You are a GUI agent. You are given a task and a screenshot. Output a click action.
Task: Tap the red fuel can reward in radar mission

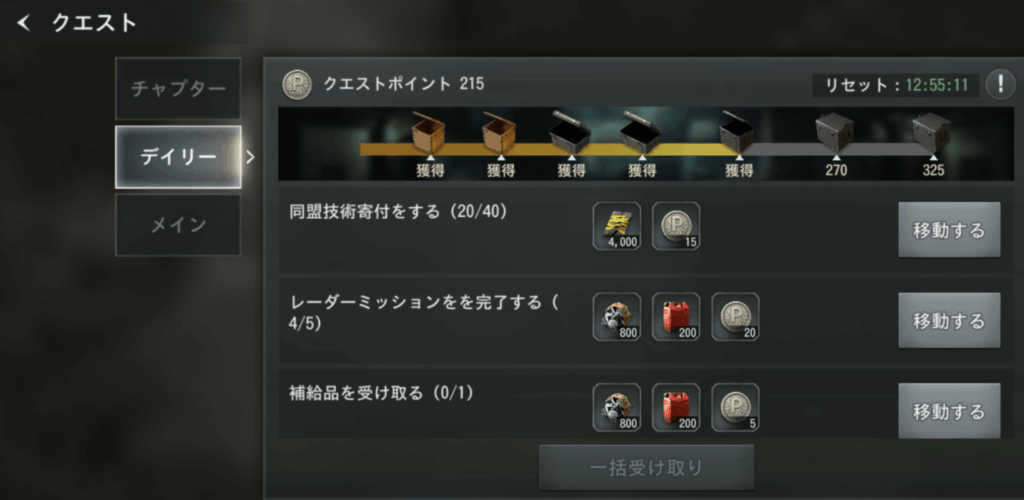pyautogui.click(x=676, y=317)
